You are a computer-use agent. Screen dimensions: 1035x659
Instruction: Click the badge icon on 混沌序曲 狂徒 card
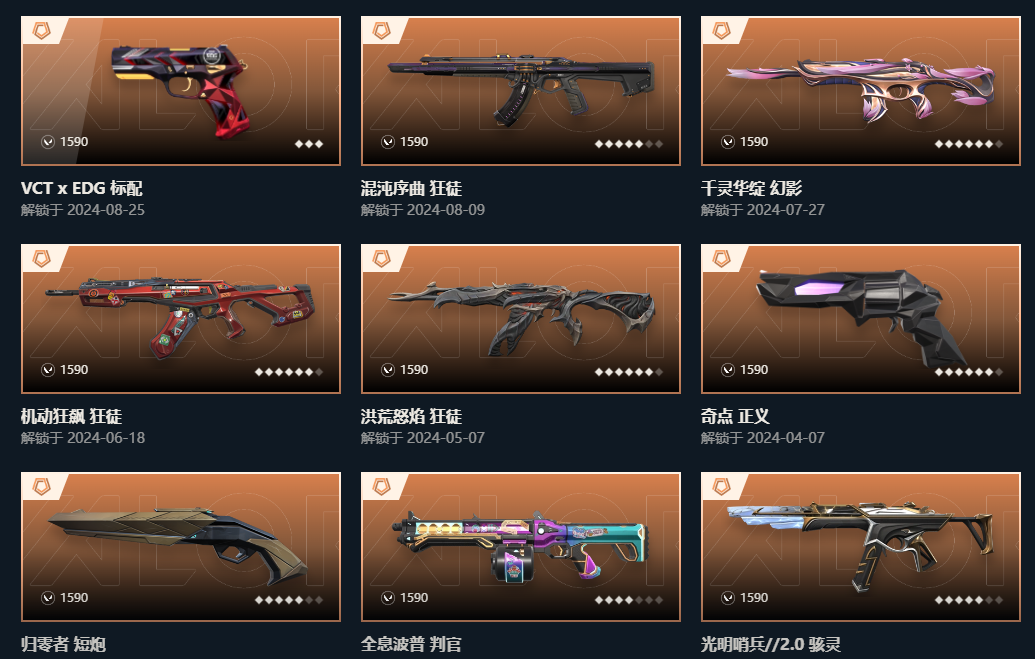click(x=382, y=30)
